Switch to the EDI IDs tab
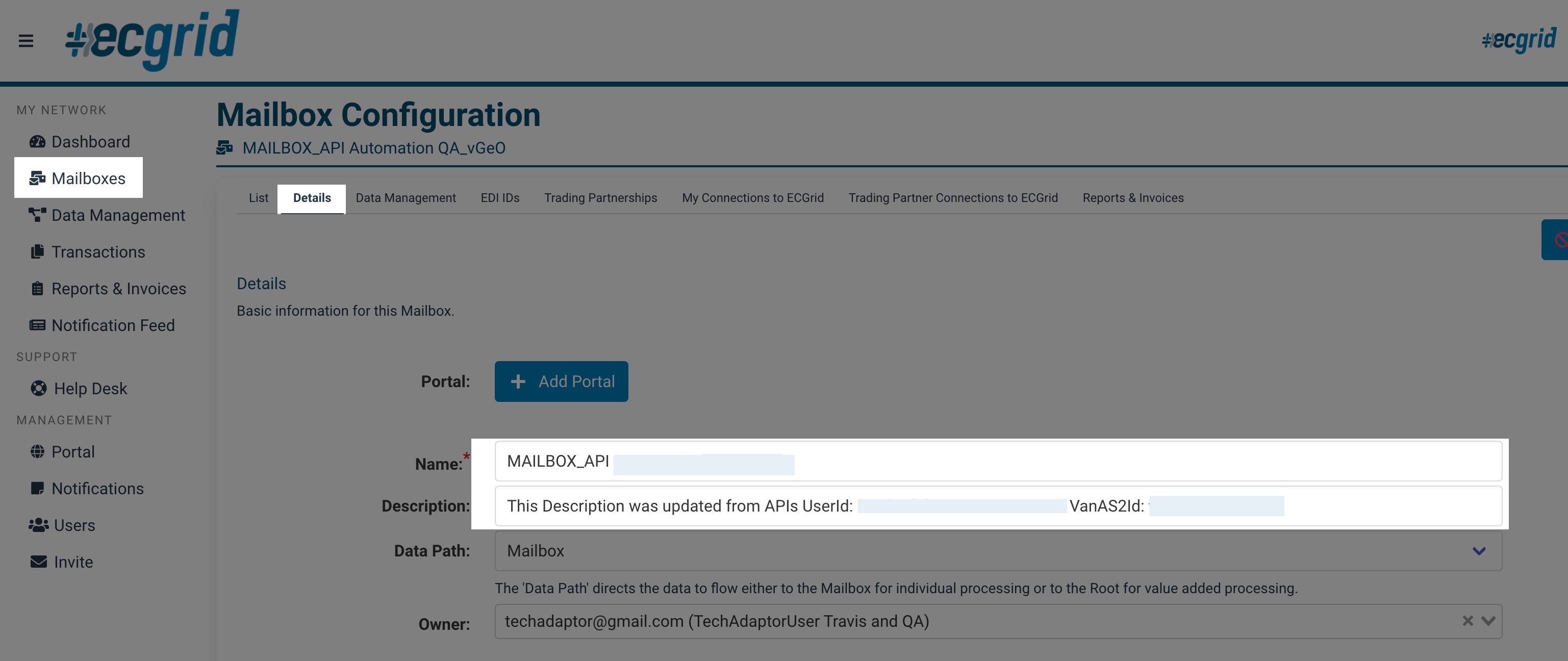 tap(500, 197)
